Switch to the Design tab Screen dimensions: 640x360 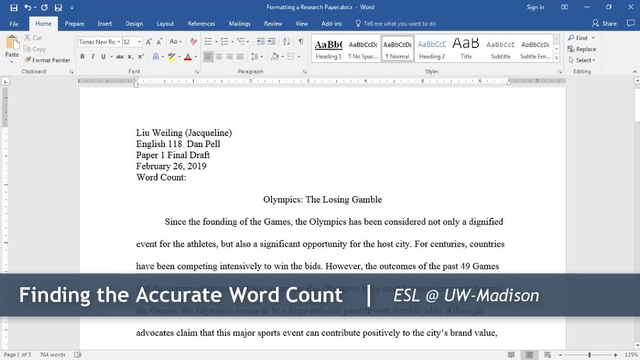pyautogui.click(x=134, y=24)
